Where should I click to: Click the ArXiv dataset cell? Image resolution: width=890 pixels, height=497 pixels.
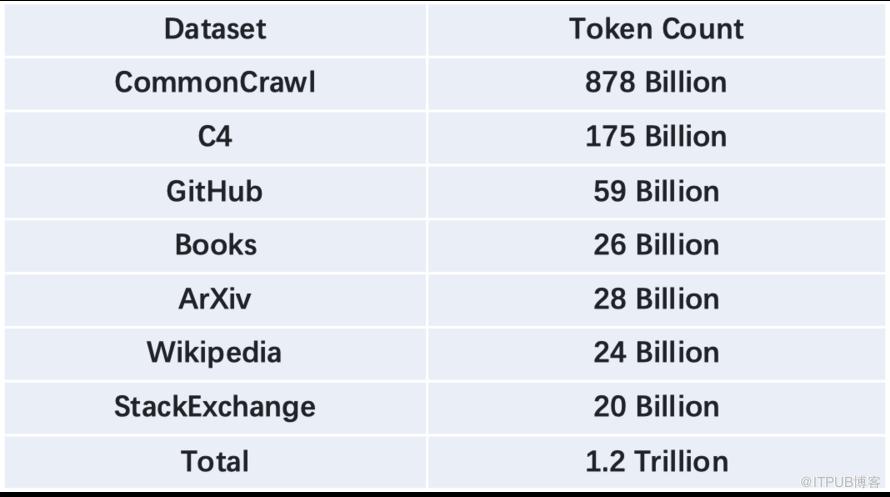tap(215, 299)
